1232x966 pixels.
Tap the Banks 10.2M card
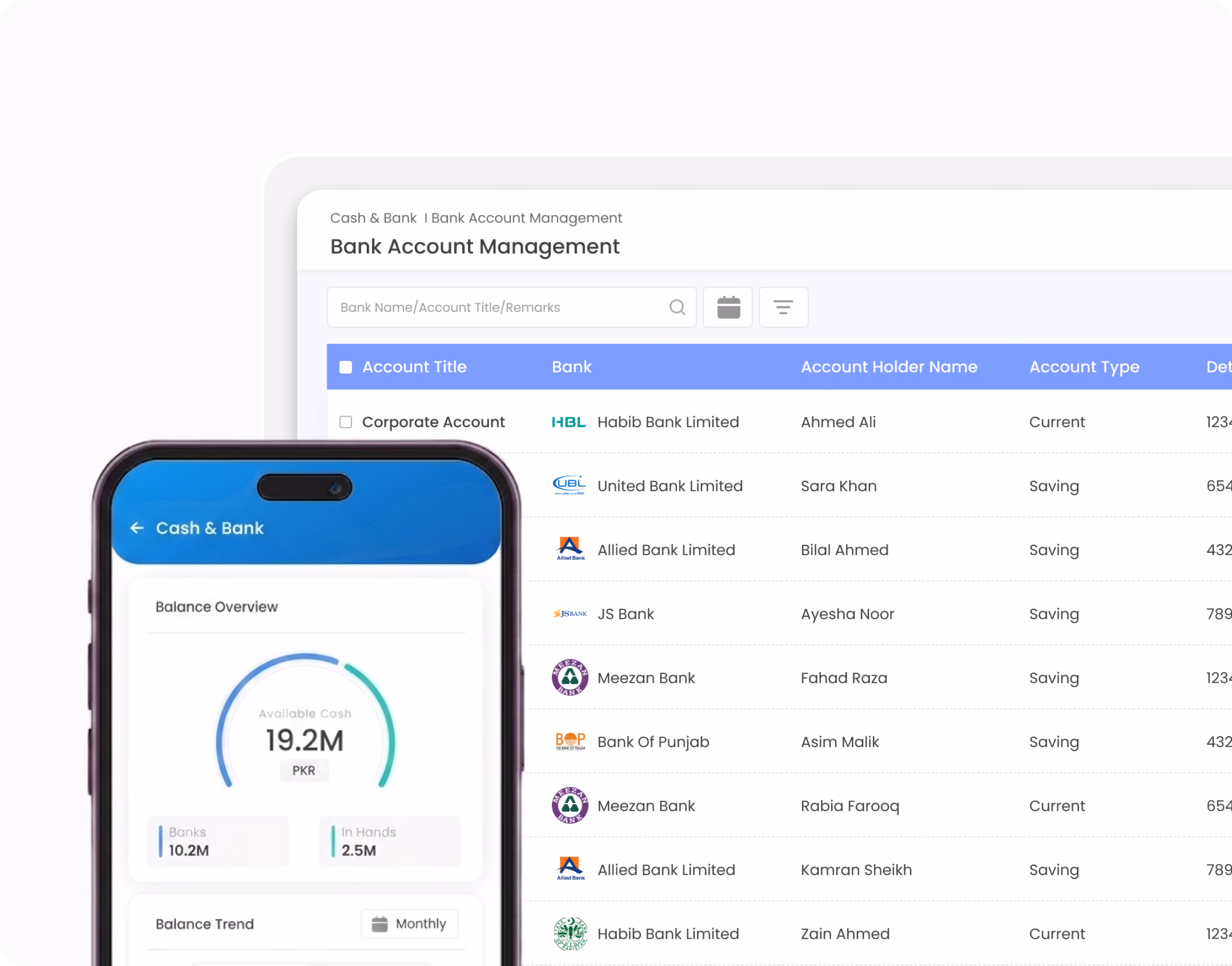coord(218,841)
